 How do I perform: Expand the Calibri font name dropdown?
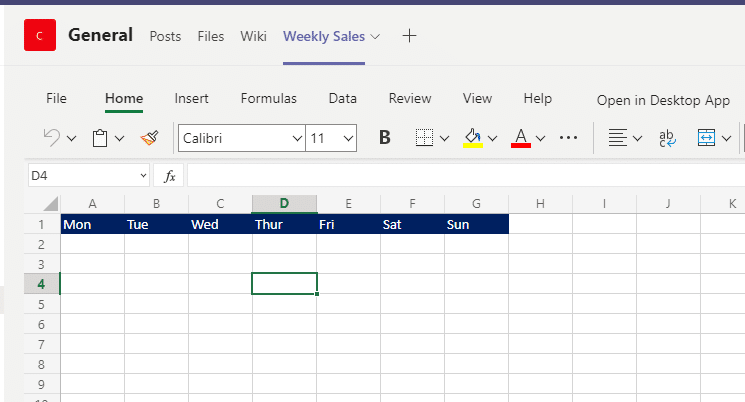tap(297, 138)
